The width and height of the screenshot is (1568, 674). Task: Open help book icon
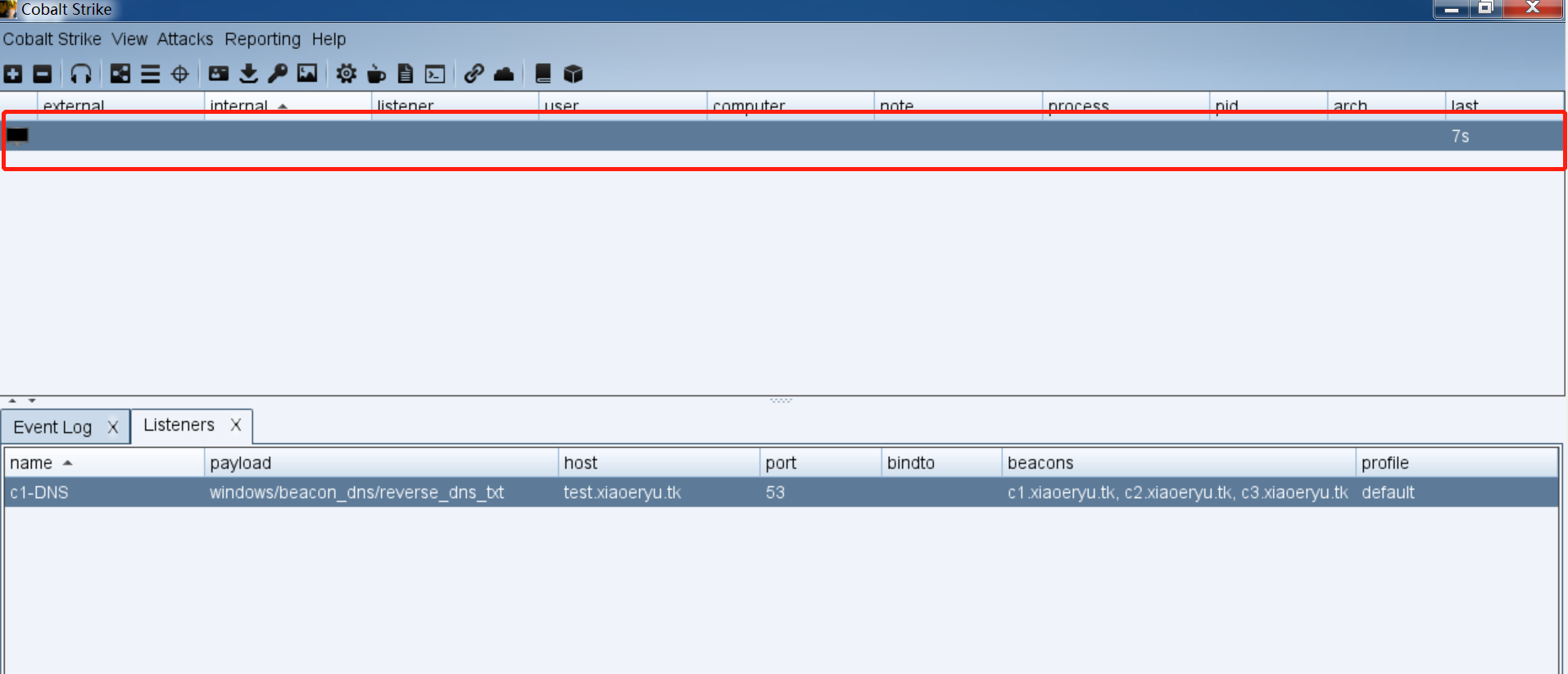click(x=542, y=75)
